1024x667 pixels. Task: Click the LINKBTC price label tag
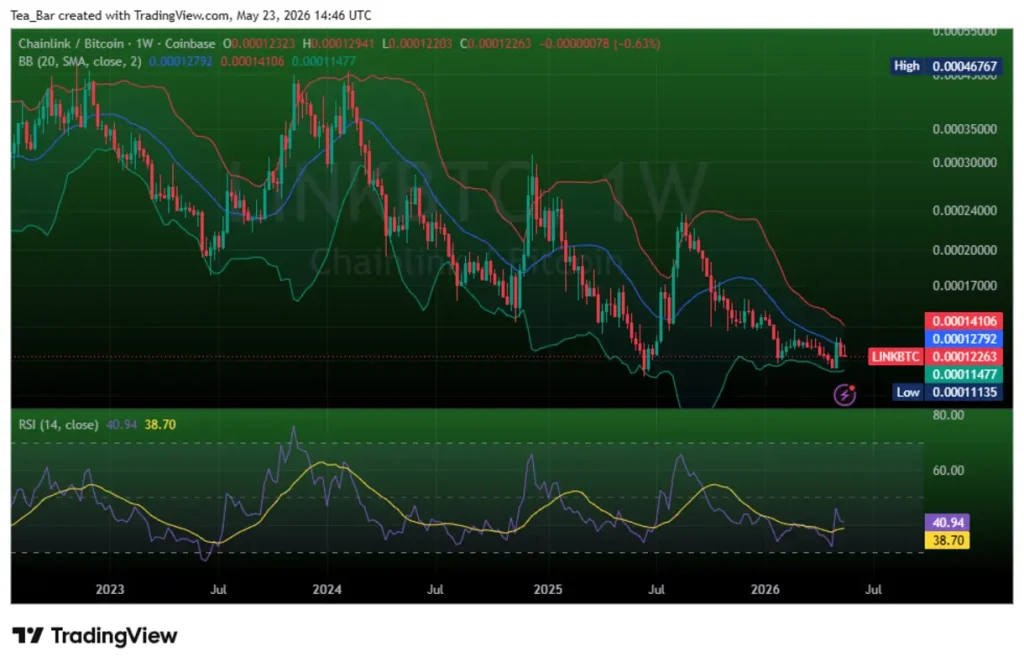[895, 357]
